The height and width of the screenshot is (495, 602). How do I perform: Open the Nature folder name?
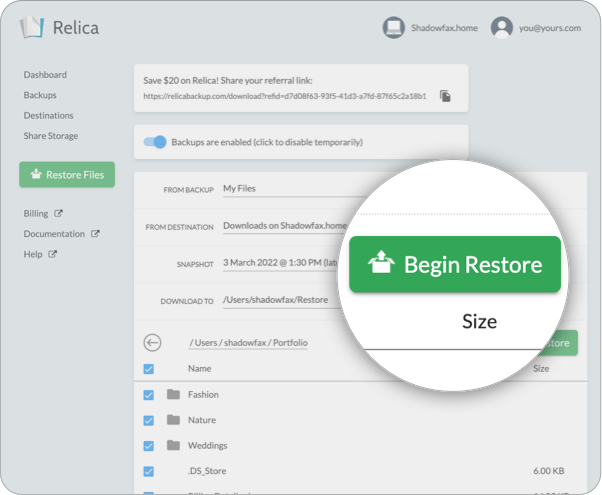click(x=202, y=420)
